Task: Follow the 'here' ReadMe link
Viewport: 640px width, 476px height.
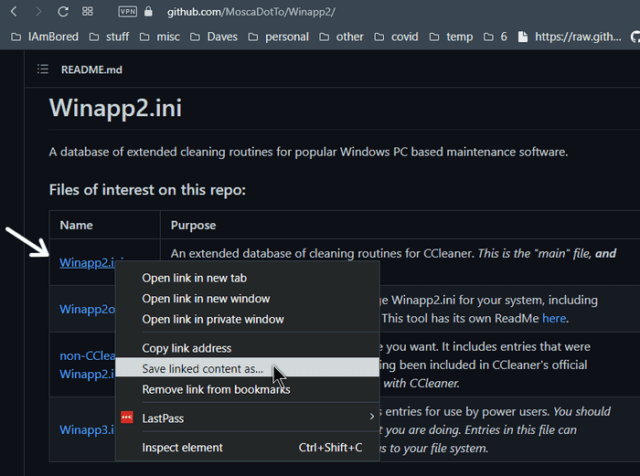Action: coord(554,318)
